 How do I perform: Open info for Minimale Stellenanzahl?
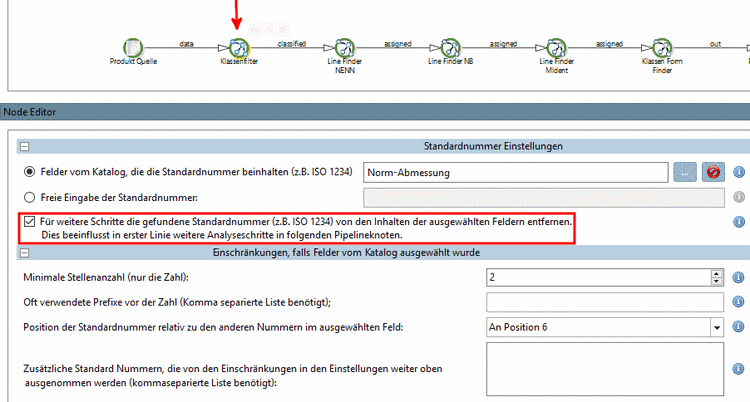739,278
